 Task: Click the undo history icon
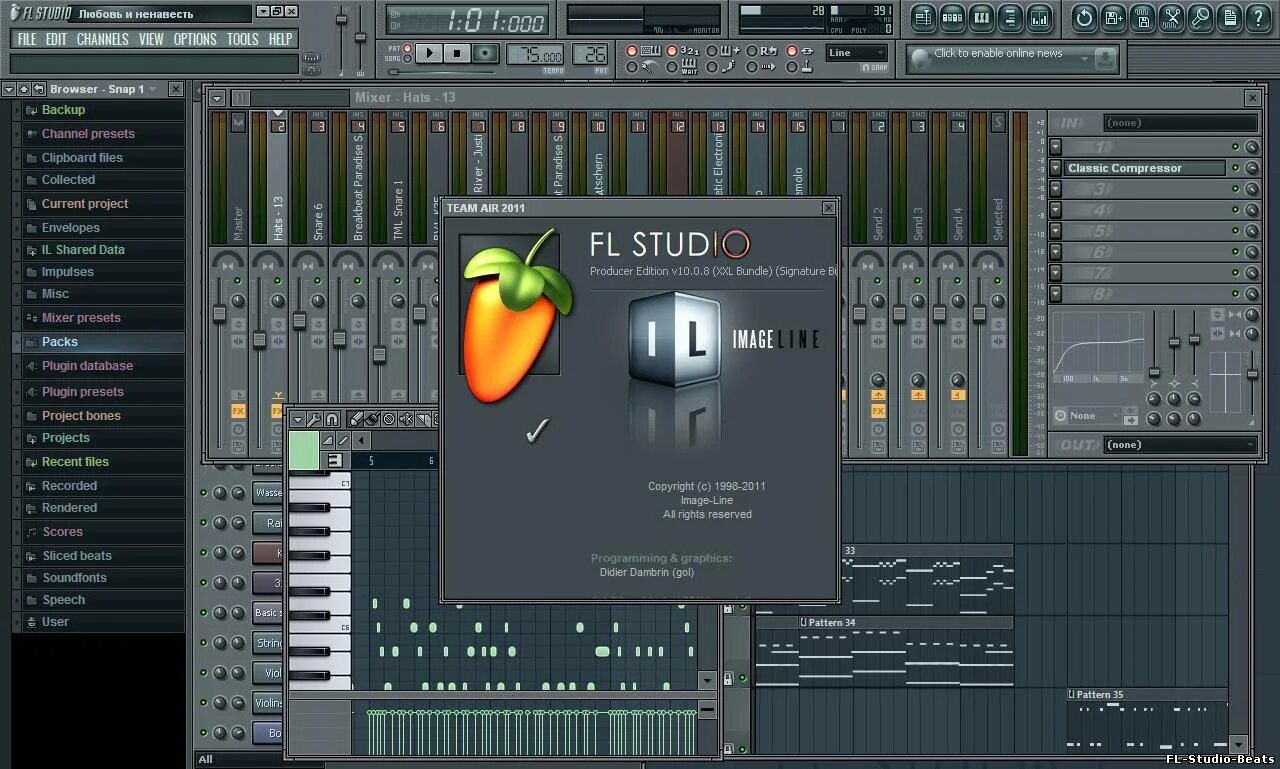[x=1084, y=17]
